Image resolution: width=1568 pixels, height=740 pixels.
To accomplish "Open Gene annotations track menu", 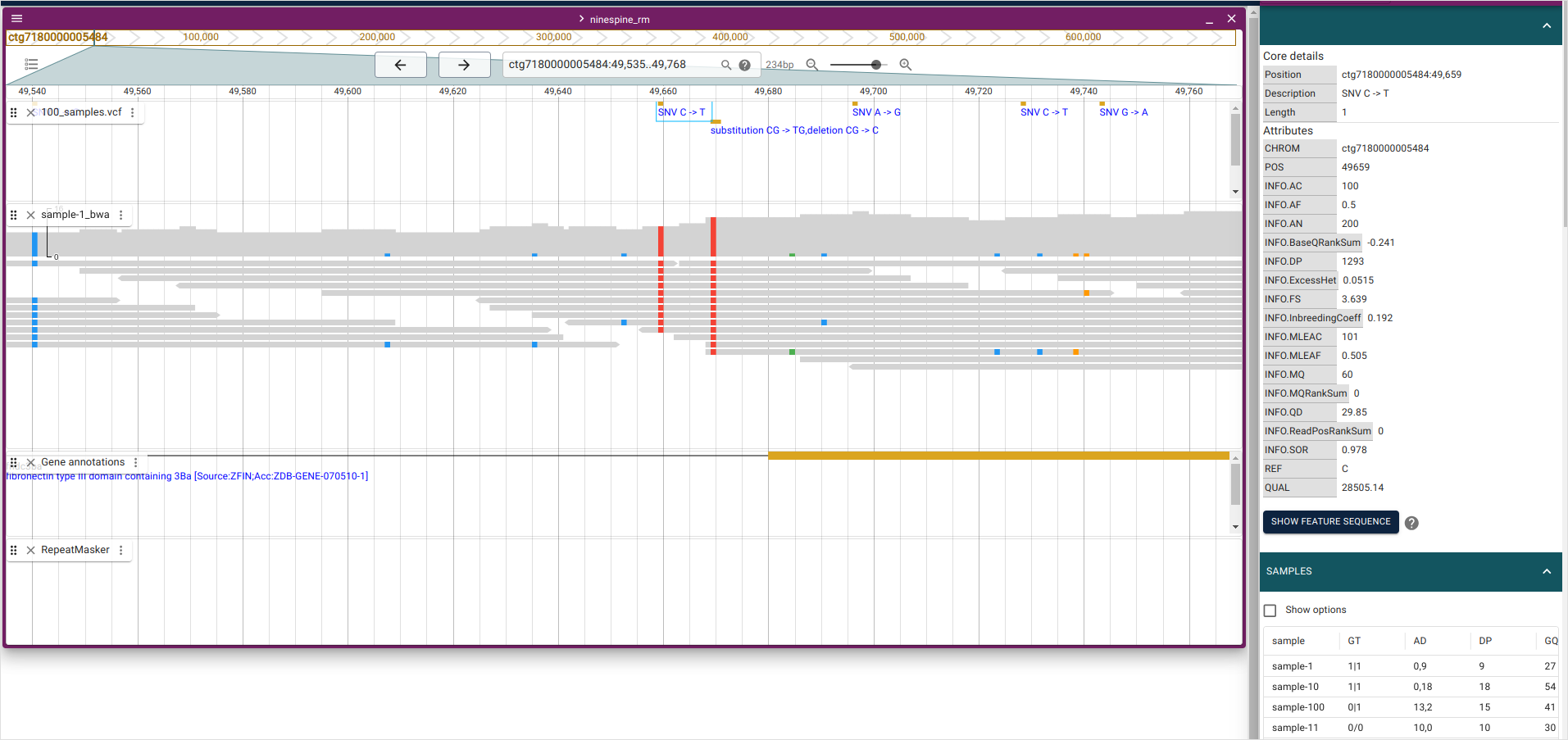I will (136, 462).
